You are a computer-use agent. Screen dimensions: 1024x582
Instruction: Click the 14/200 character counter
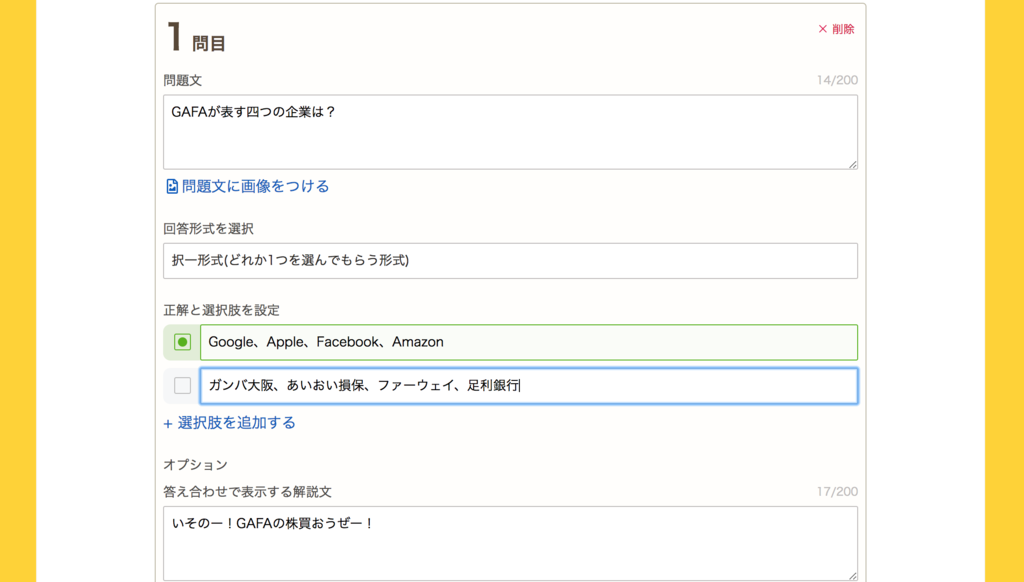(x=837, y=80)
